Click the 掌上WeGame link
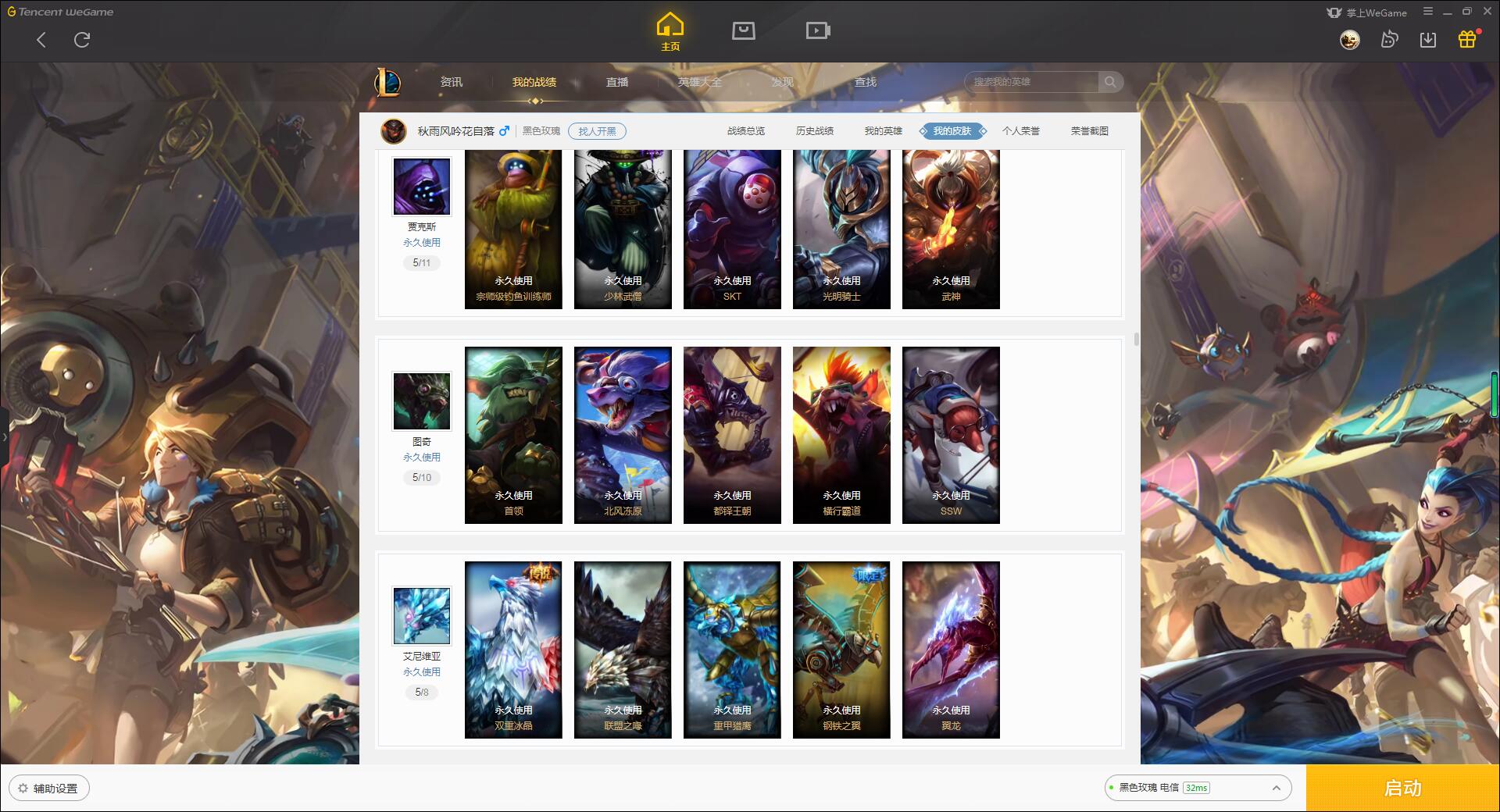 1367,12
